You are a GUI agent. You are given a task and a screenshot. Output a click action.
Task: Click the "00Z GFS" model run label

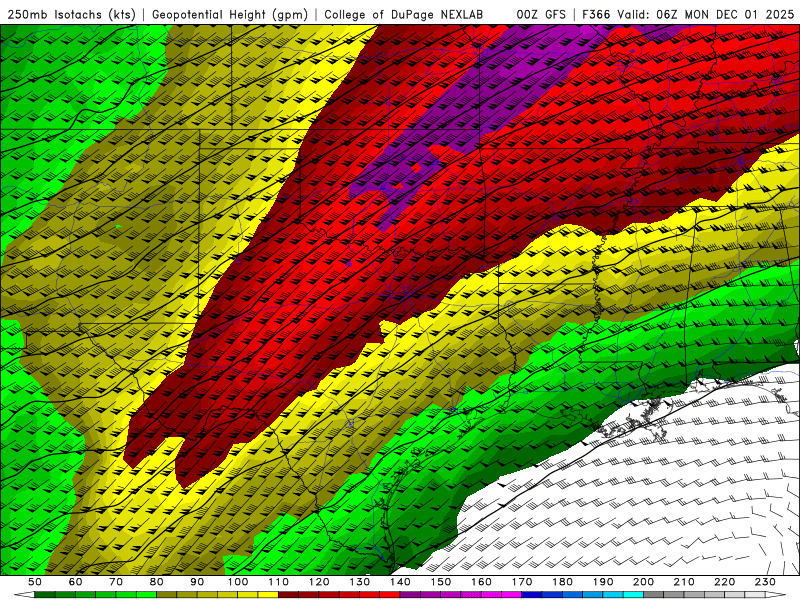[x=541, y=14]
